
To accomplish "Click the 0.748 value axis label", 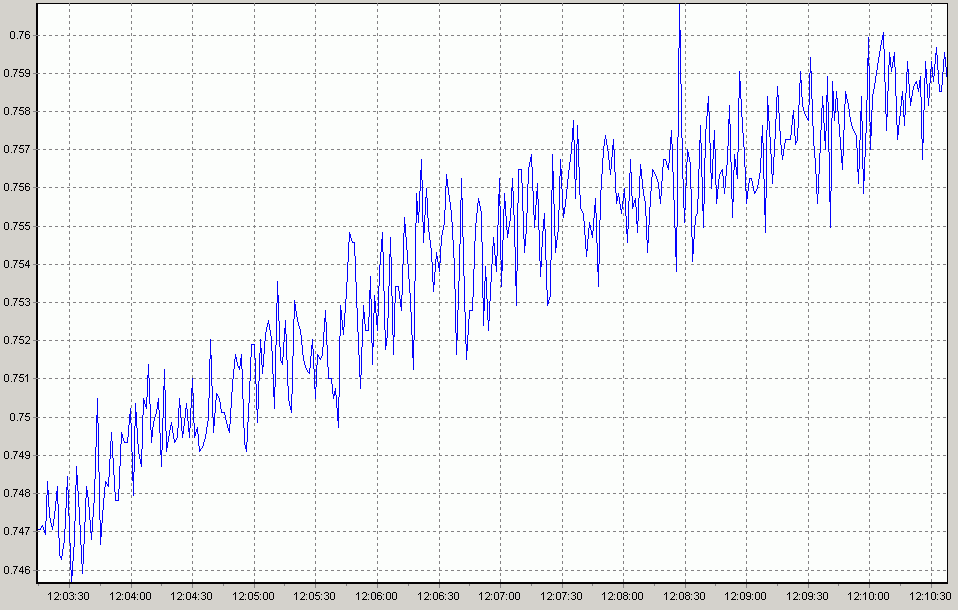I will 18,493.
